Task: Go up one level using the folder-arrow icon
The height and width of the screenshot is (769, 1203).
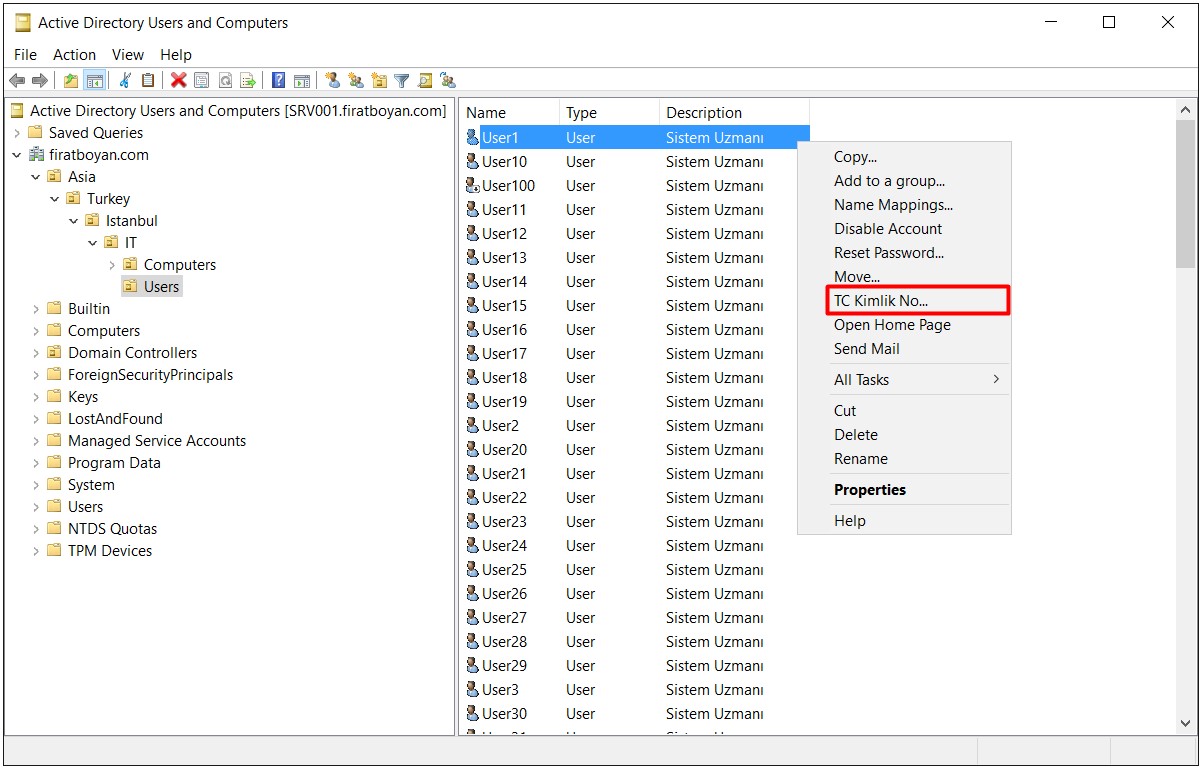Action: 71,81
